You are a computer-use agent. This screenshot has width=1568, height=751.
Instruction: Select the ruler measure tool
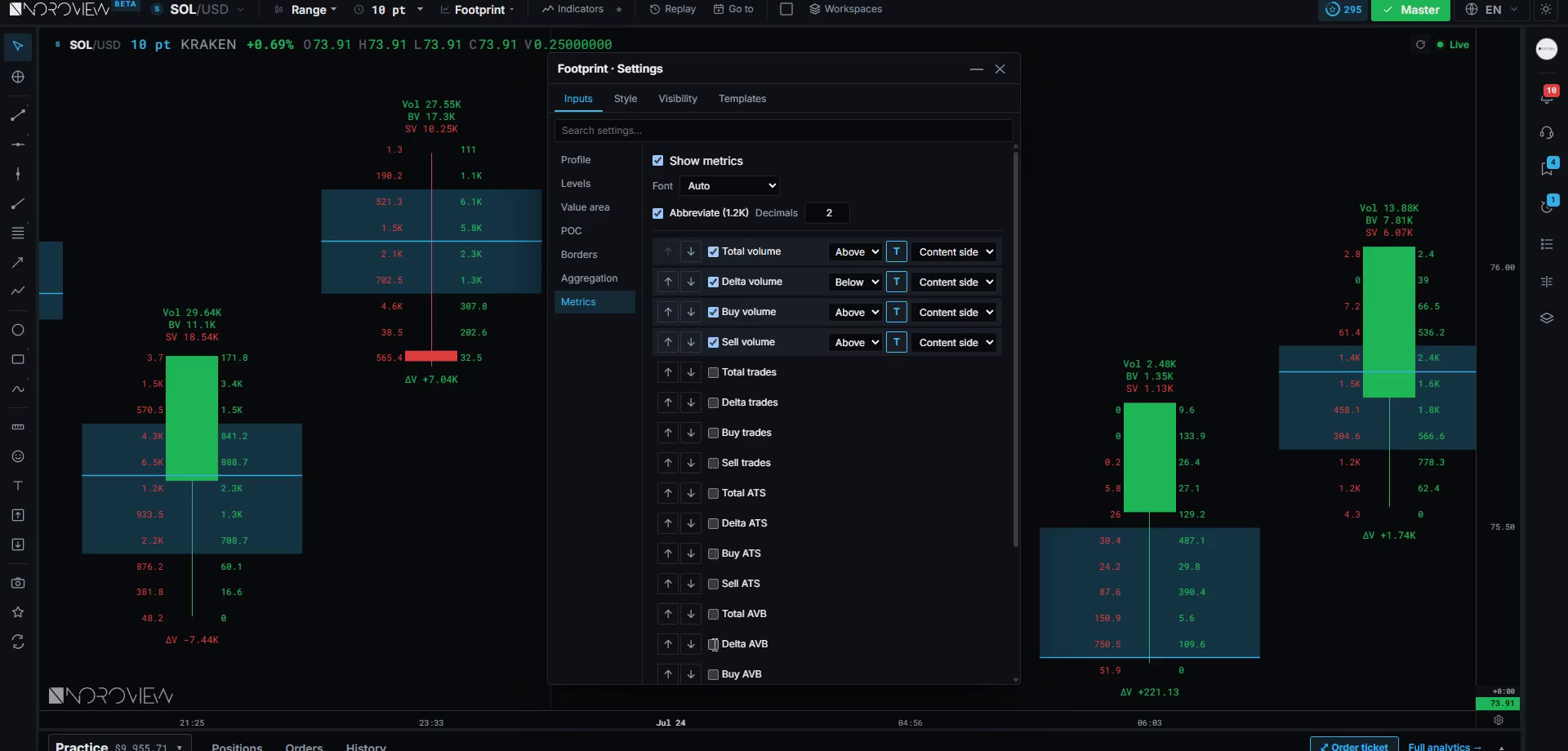coord(18,427)
